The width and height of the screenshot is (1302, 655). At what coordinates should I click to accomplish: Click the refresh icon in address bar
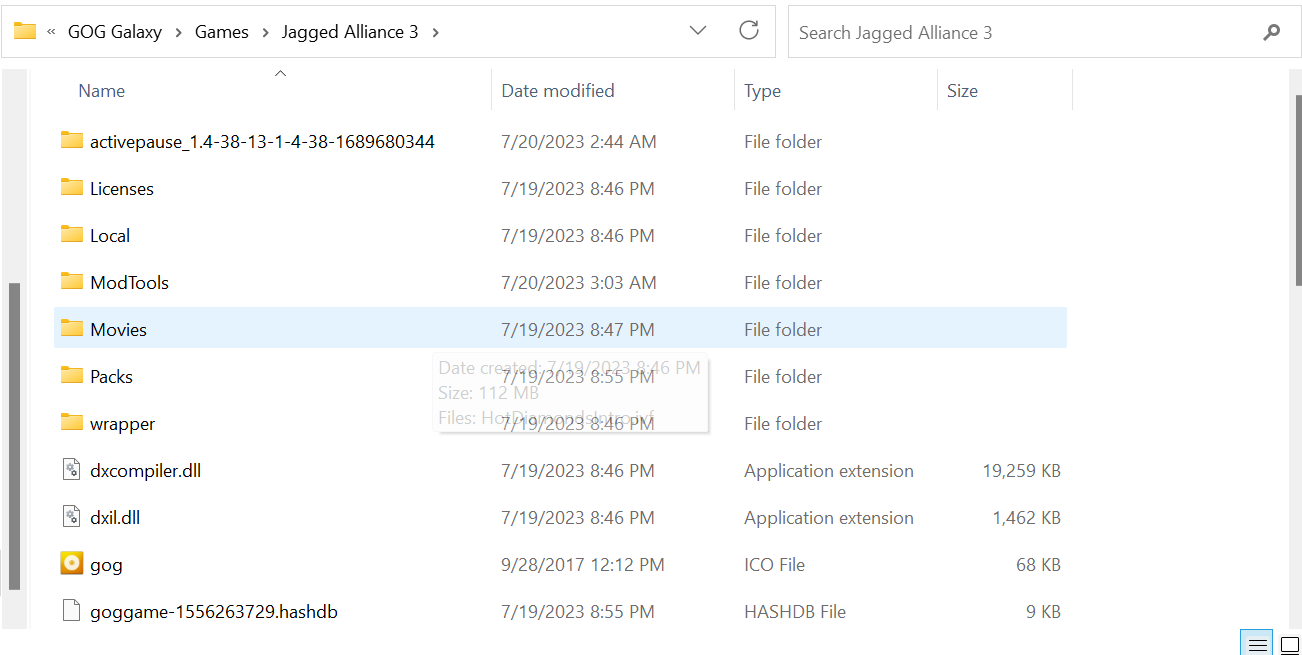coord(749,31)
